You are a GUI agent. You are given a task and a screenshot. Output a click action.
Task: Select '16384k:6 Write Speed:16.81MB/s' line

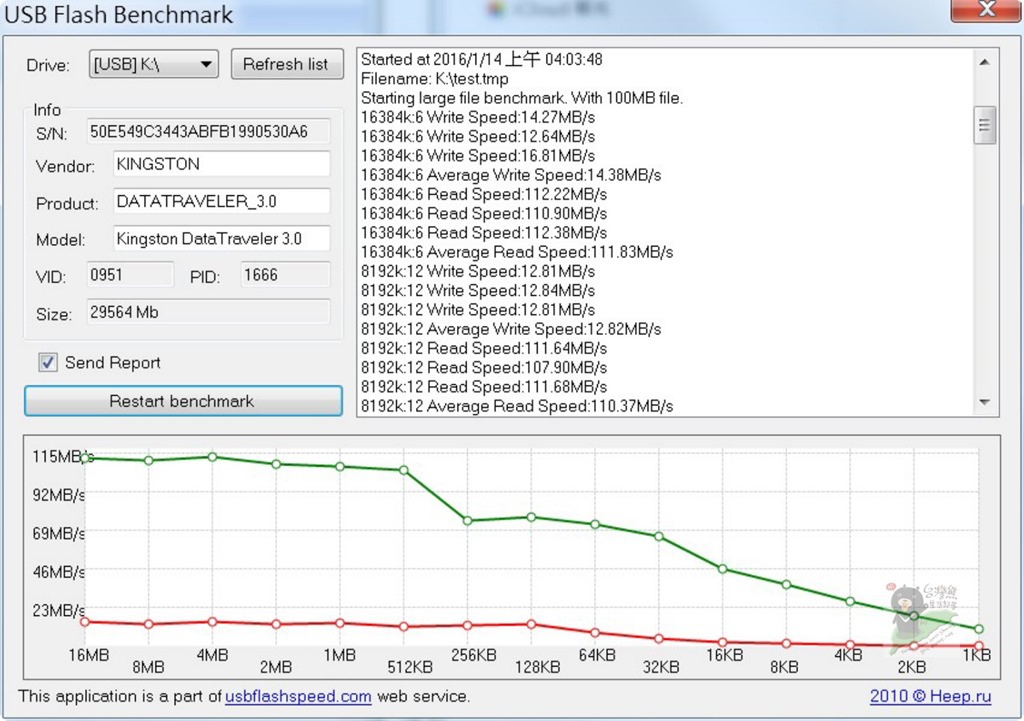(478, 156)
